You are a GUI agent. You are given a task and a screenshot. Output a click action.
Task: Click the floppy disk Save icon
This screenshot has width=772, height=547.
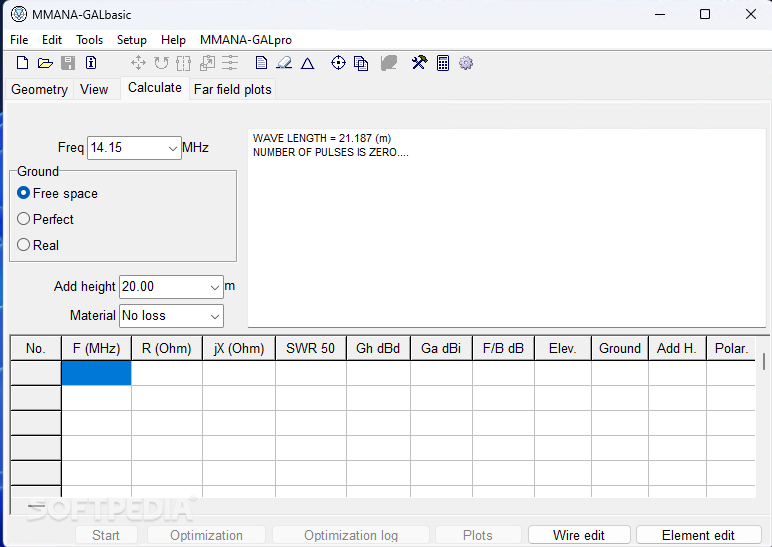(68, 63)
